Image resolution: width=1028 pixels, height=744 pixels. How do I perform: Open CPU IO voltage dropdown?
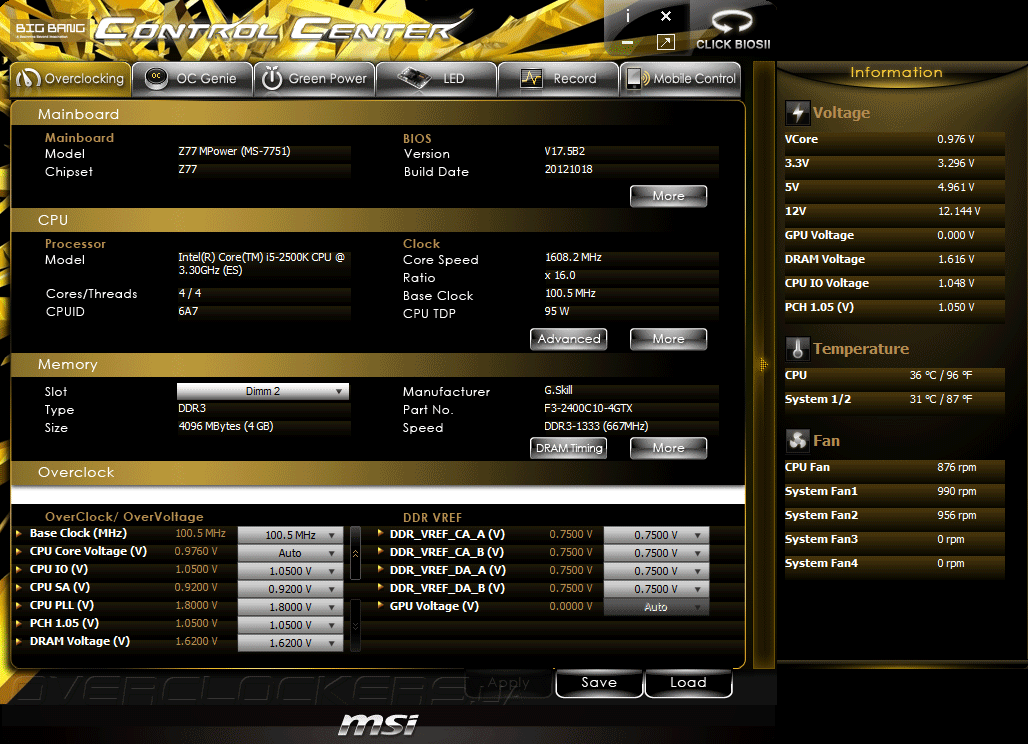tap(290, 571)
